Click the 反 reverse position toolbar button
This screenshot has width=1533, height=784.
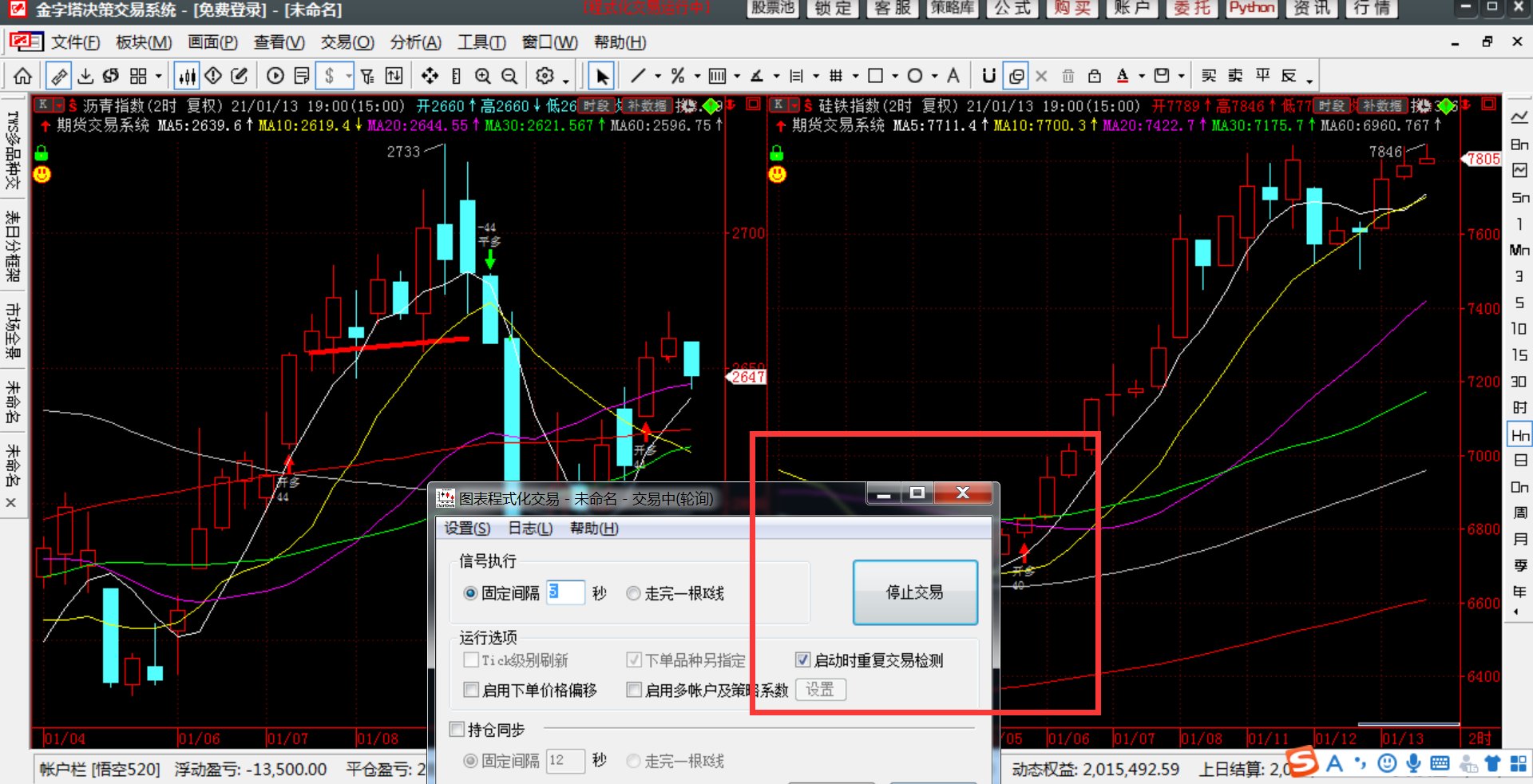pos(1289,76)
